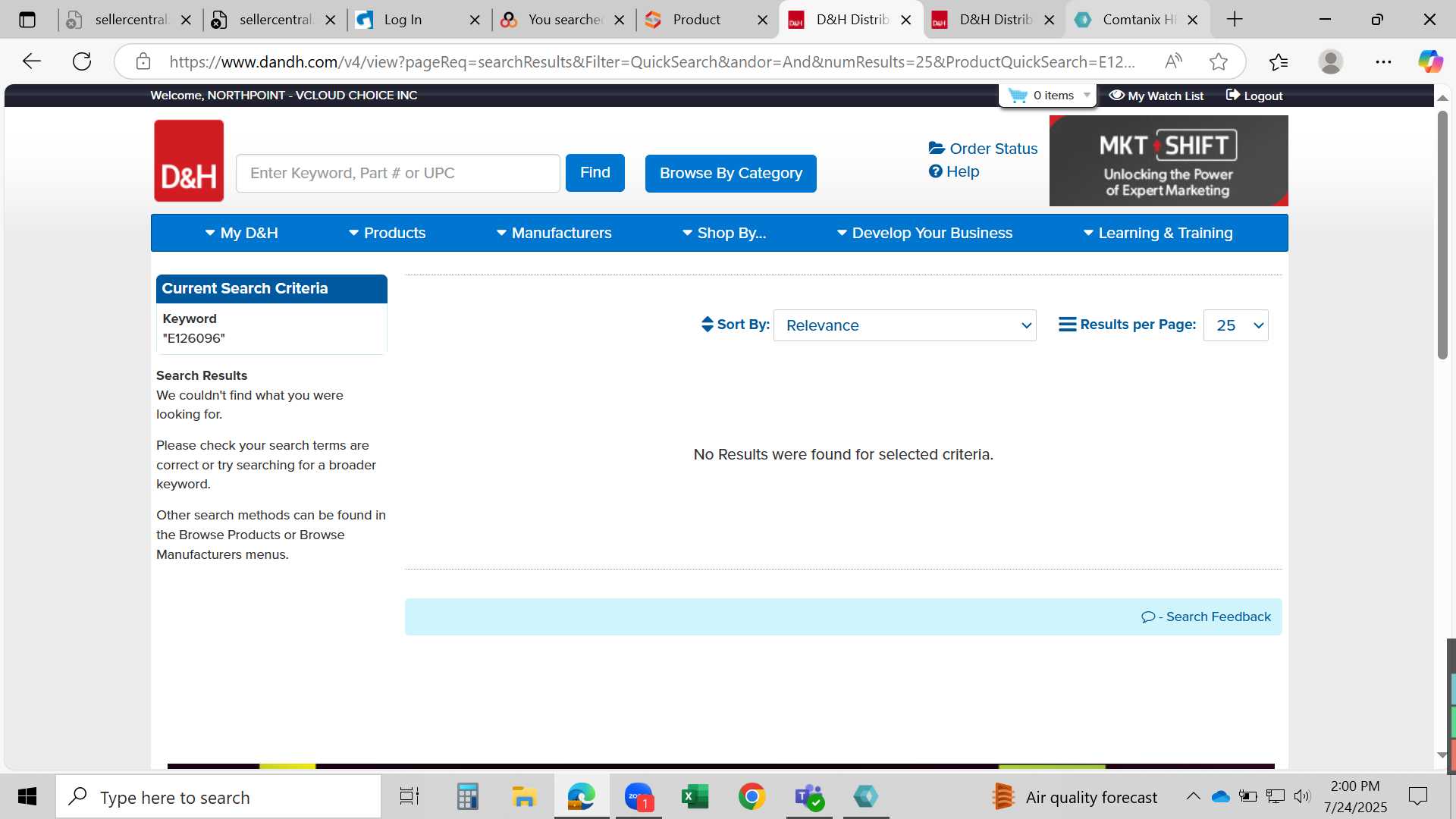Expand the Products menu

click(x=387, y=233)
